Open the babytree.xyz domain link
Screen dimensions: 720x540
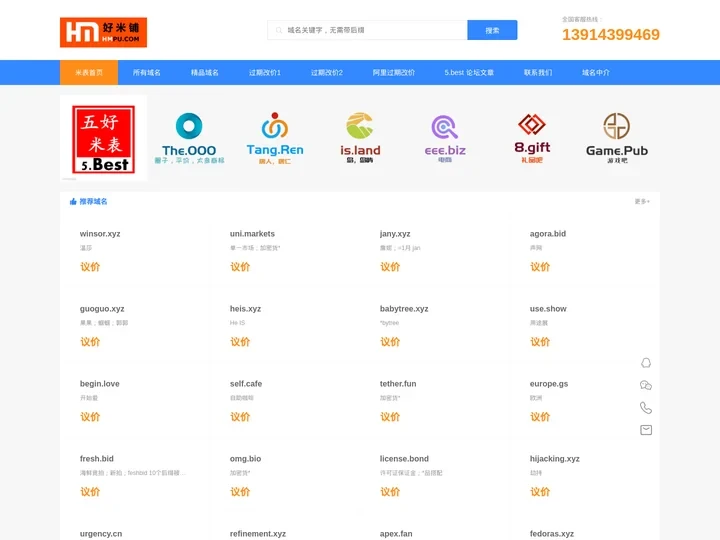404,309
